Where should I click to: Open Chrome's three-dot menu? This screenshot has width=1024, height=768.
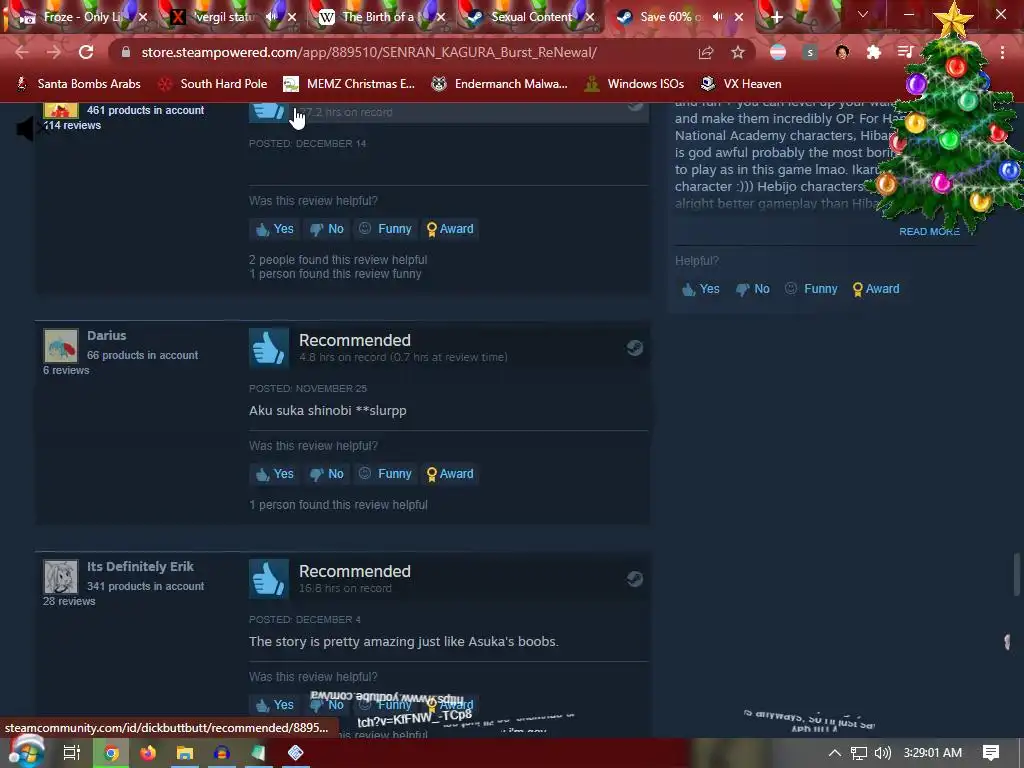pyautogui.click(x=1002, y=52)
